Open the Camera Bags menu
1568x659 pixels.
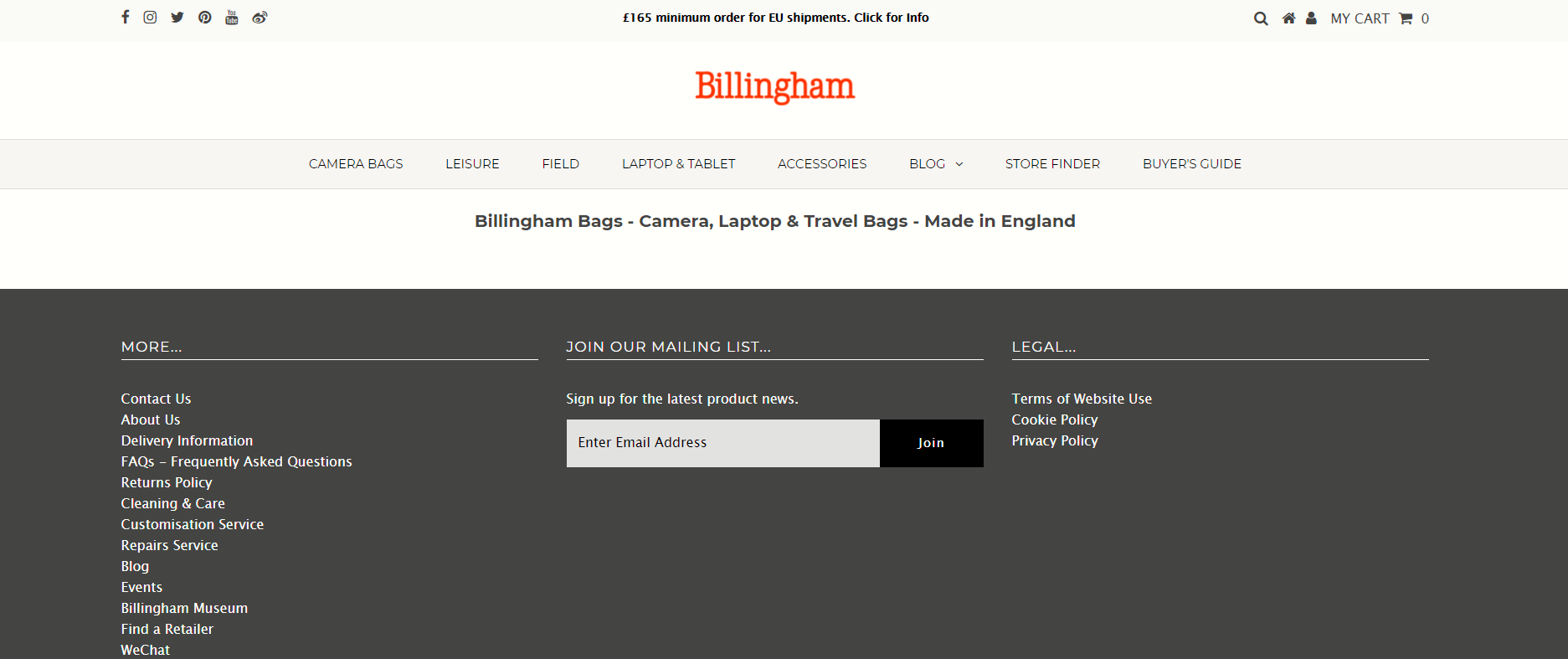coord(356,164)
